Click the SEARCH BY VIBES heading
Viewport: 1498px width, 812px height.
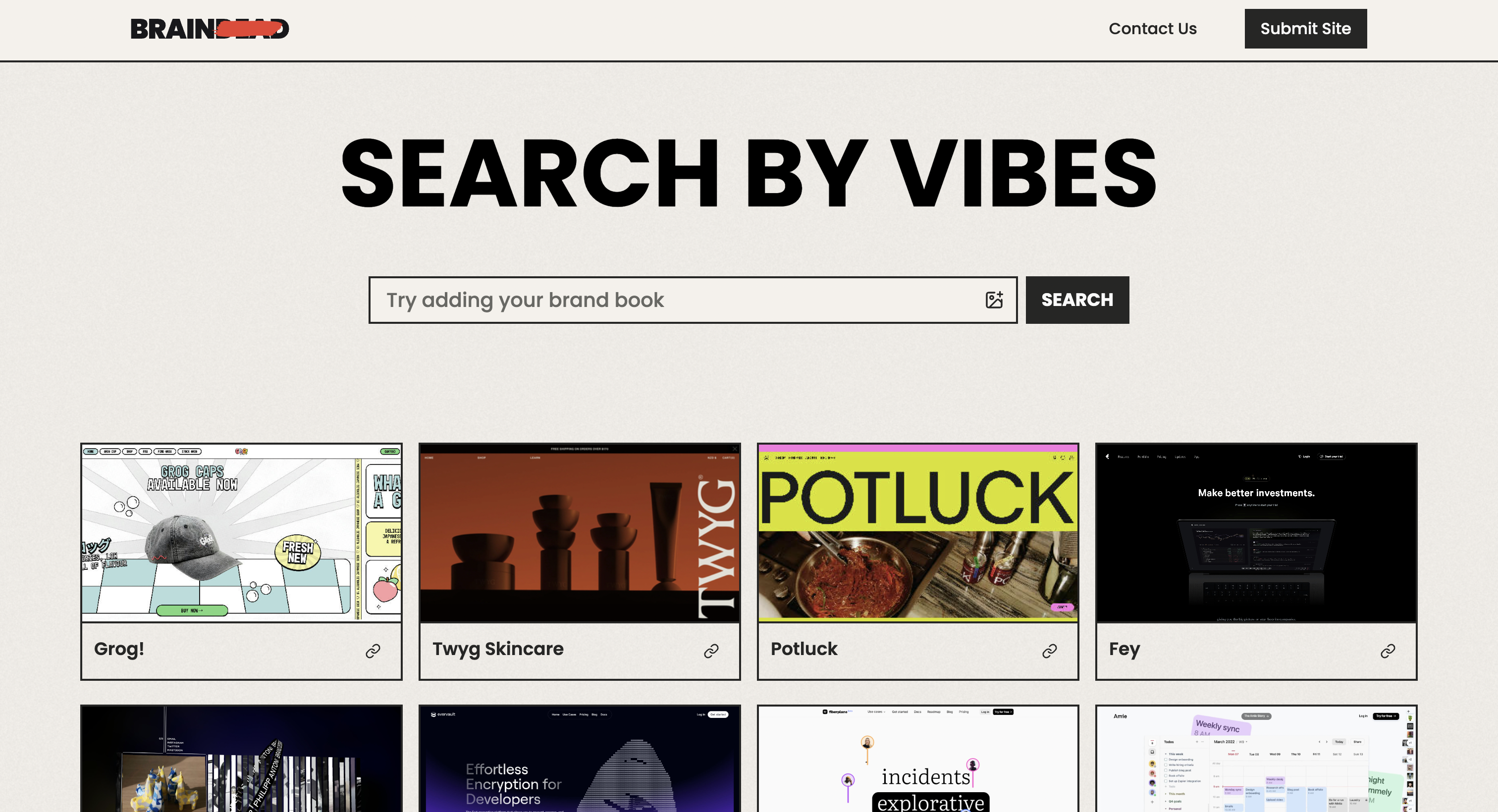749,173
